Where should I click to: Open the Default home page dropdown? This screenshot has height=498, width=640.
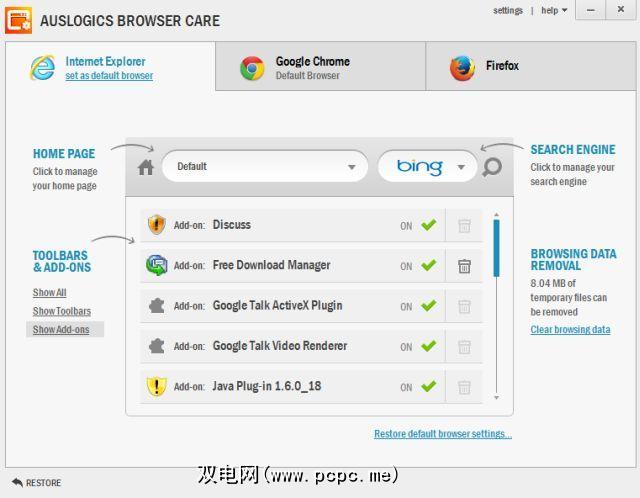[x=265, y=167]
